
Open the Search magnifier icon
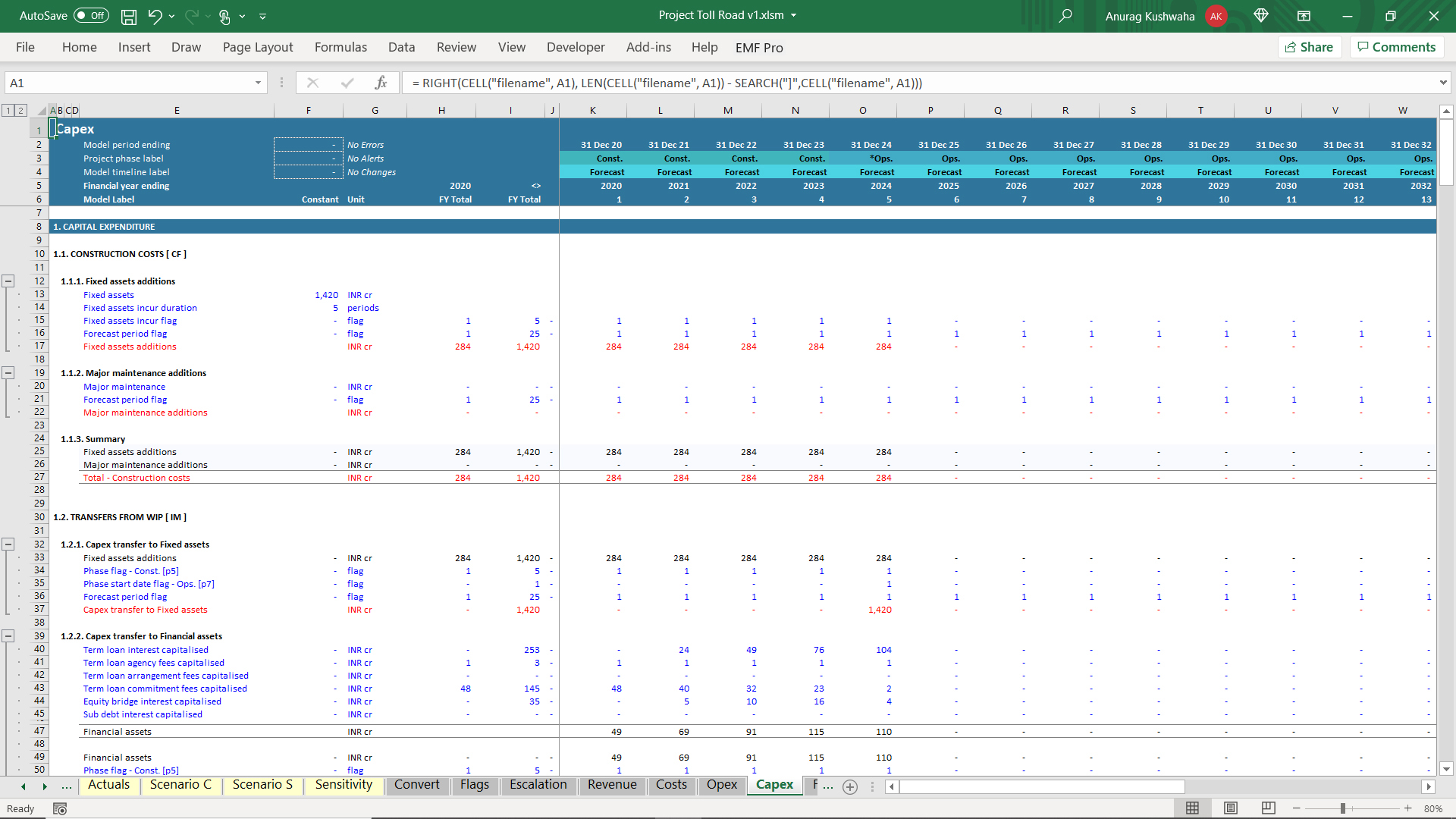coord(1065,16)
